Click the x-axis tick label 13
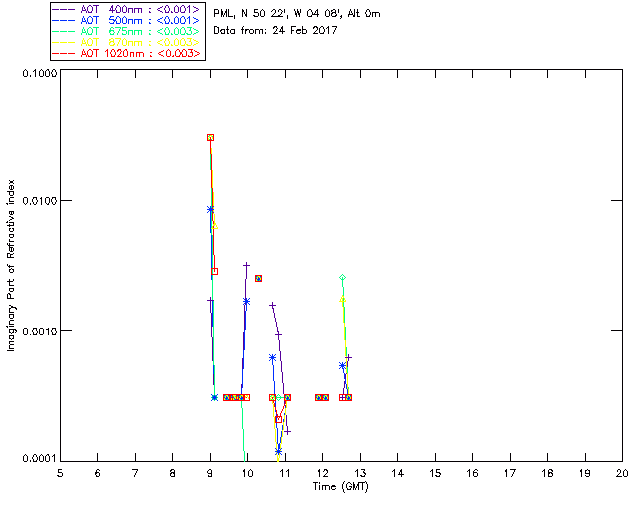 [x=360, y=473]
